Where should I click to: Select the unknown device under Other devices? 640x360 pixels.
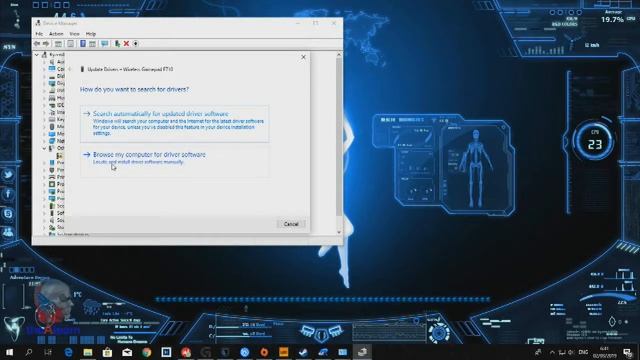(60, 156)
